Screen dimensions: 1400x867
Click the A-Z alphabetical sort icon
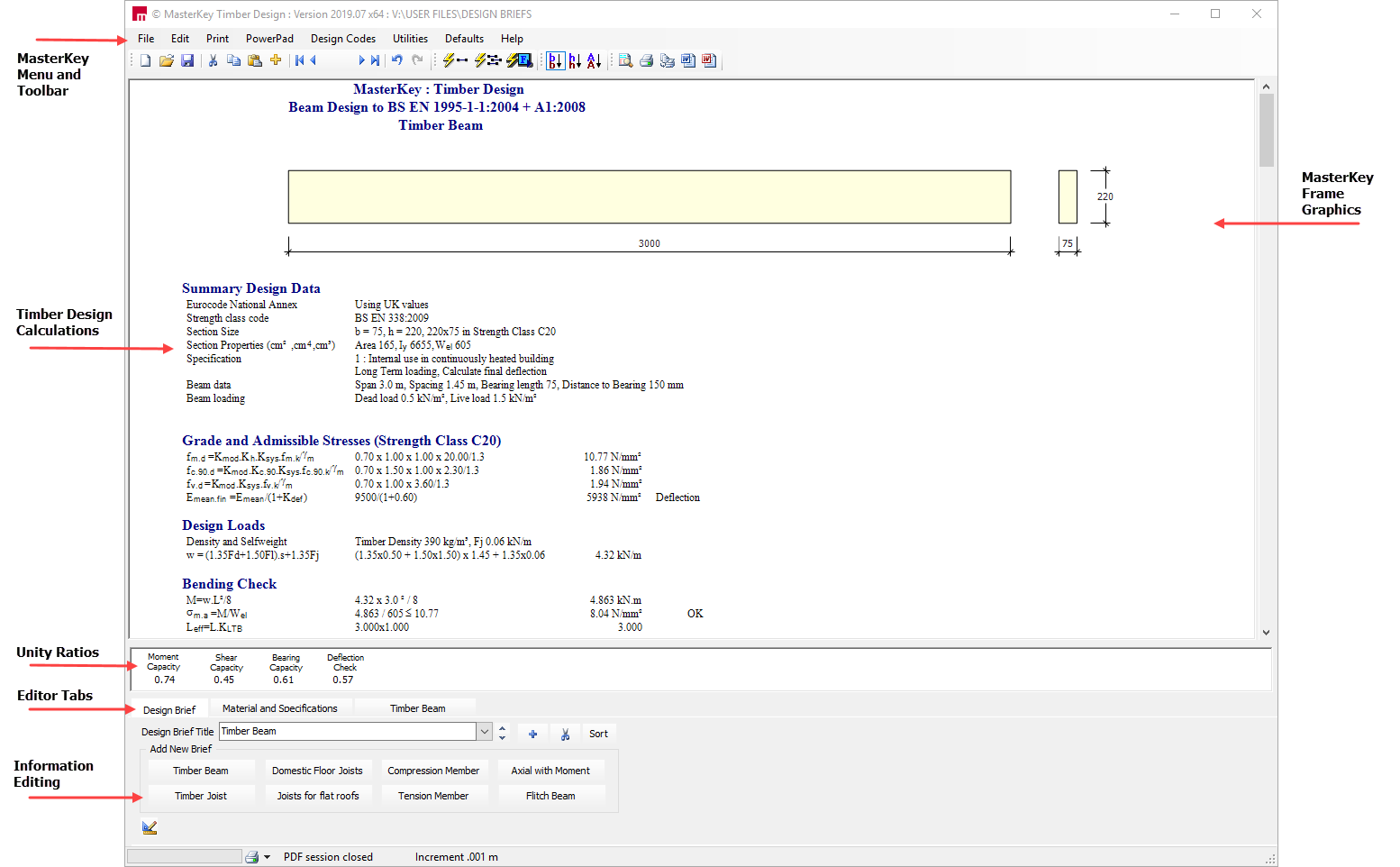594,60
